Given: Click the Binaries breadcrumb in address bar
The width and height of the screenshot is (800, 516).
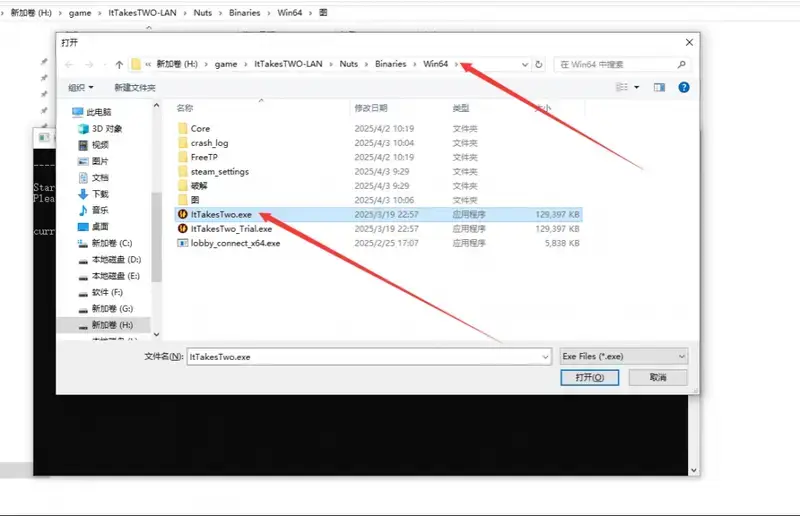Looking at the screenshot, I should point(391,64).
